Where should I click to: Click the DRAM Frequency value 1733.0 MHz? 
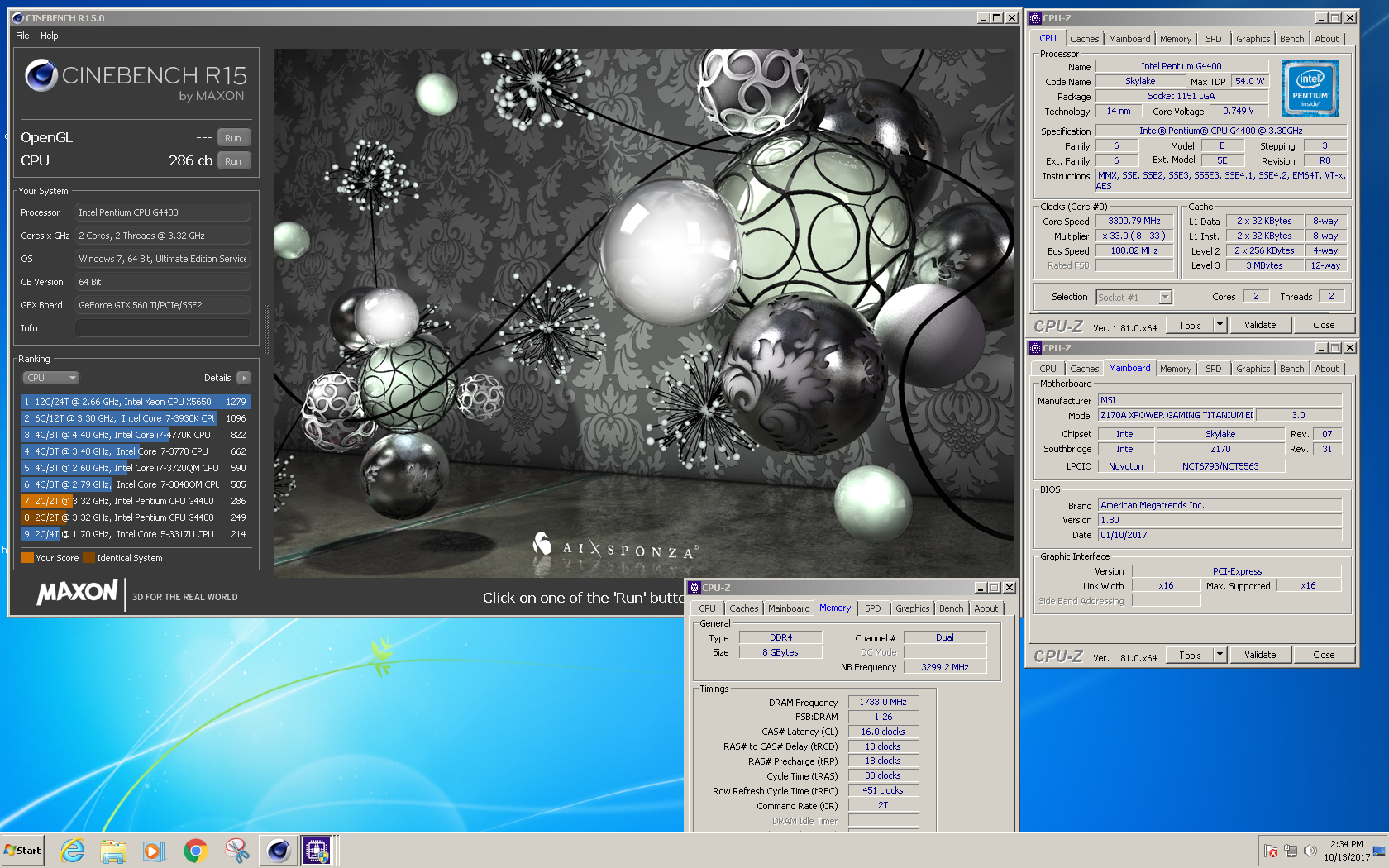click(x=883, y=702)
